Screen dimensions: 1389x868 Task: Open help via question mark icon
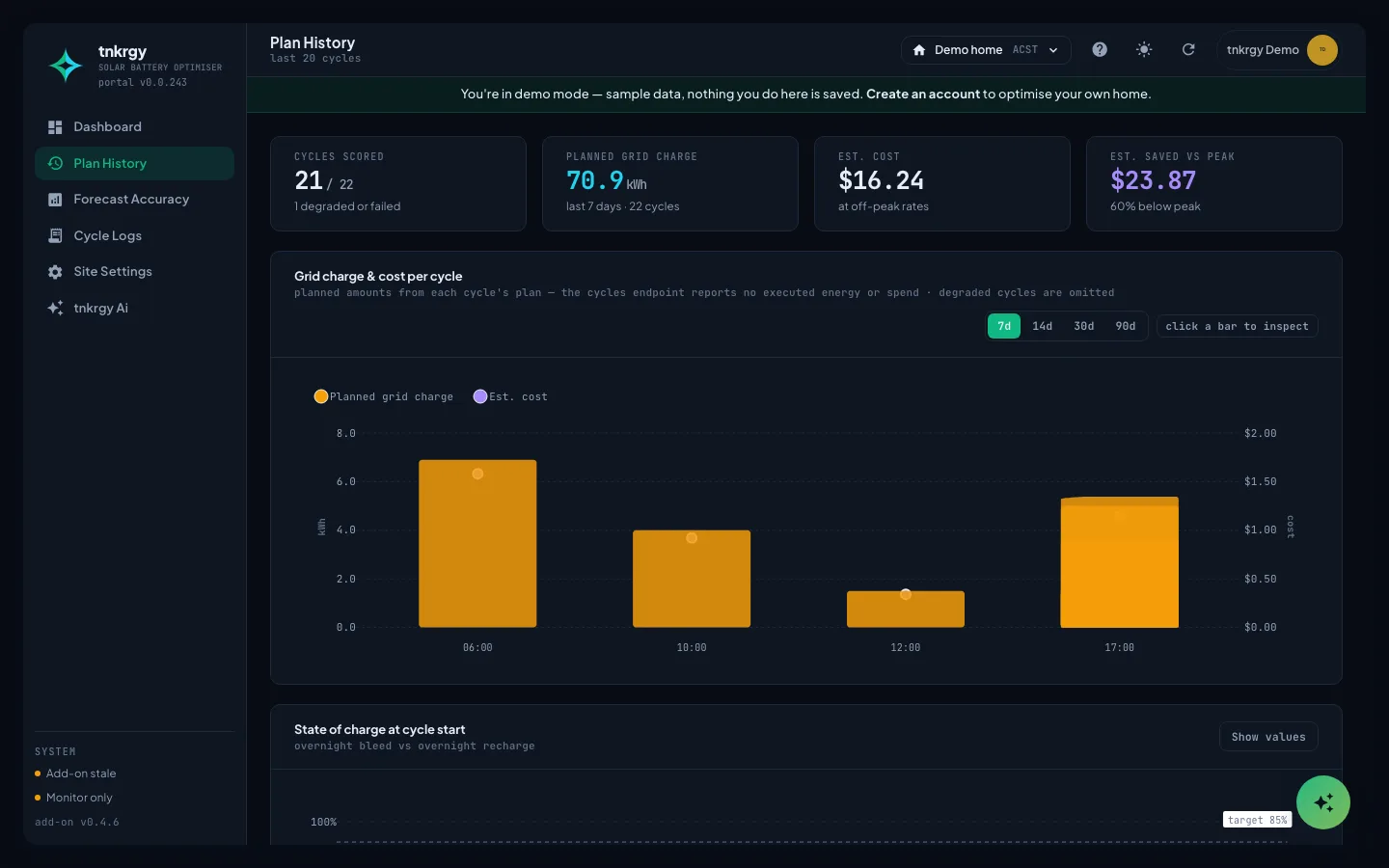[1100, 49]
